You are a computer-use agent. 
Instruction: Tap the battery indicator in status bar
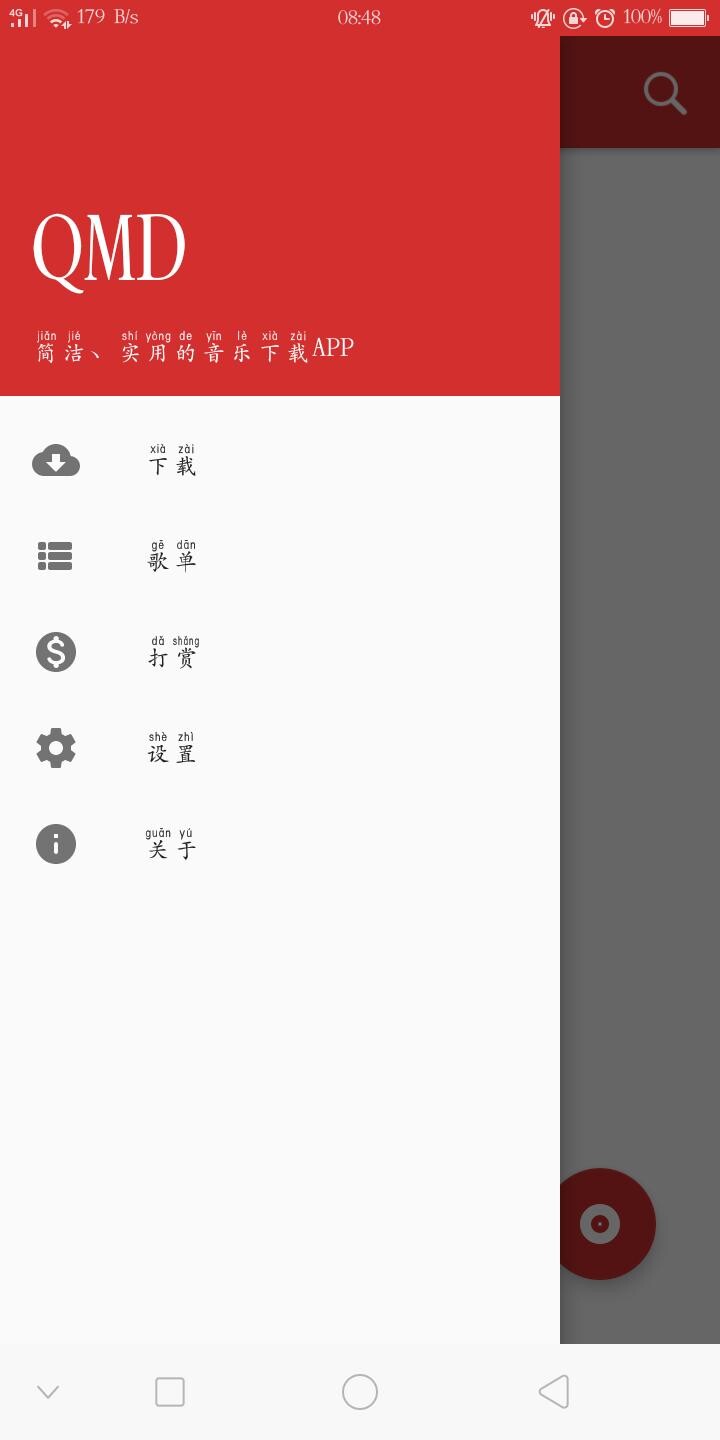tap(688, 17)
